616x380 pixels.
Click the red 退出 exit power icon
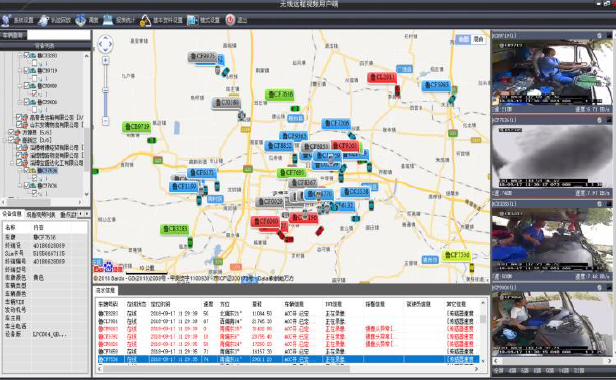[x=230, y=20]
